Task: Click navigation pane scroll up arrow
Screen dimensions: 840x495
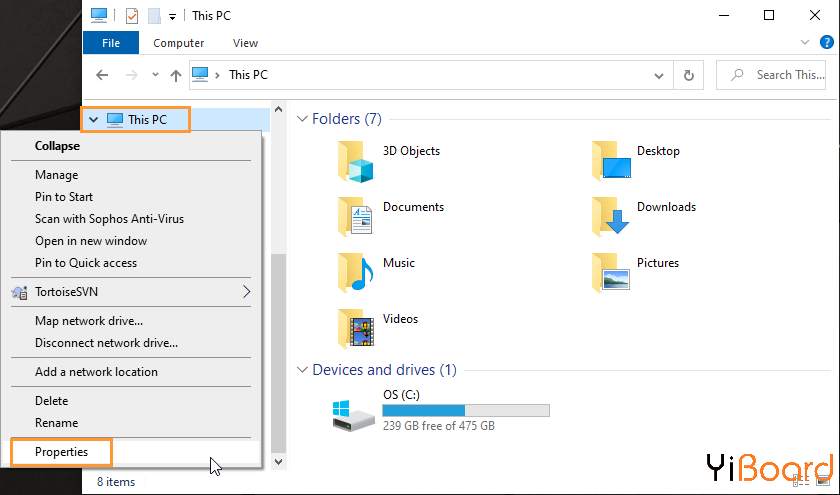Action: pyautogui.click(x=278, y=109)
